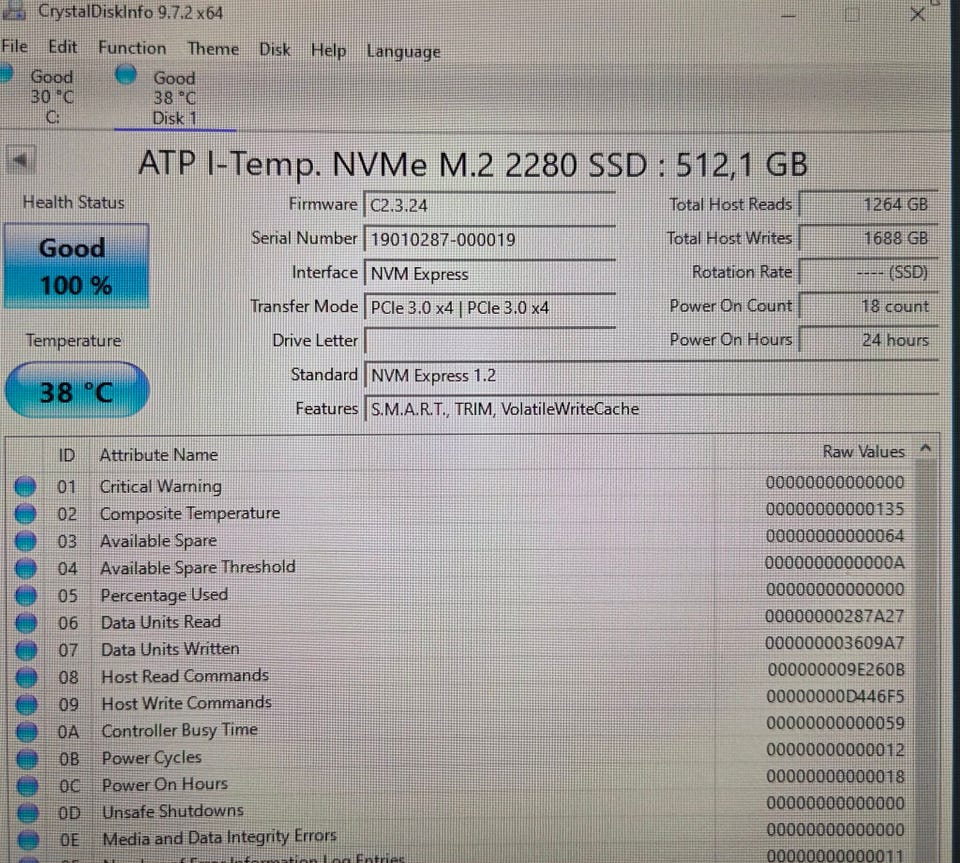Select the Available Spare Threshold row
Screen dimensions: 960x863
point(462,567)
